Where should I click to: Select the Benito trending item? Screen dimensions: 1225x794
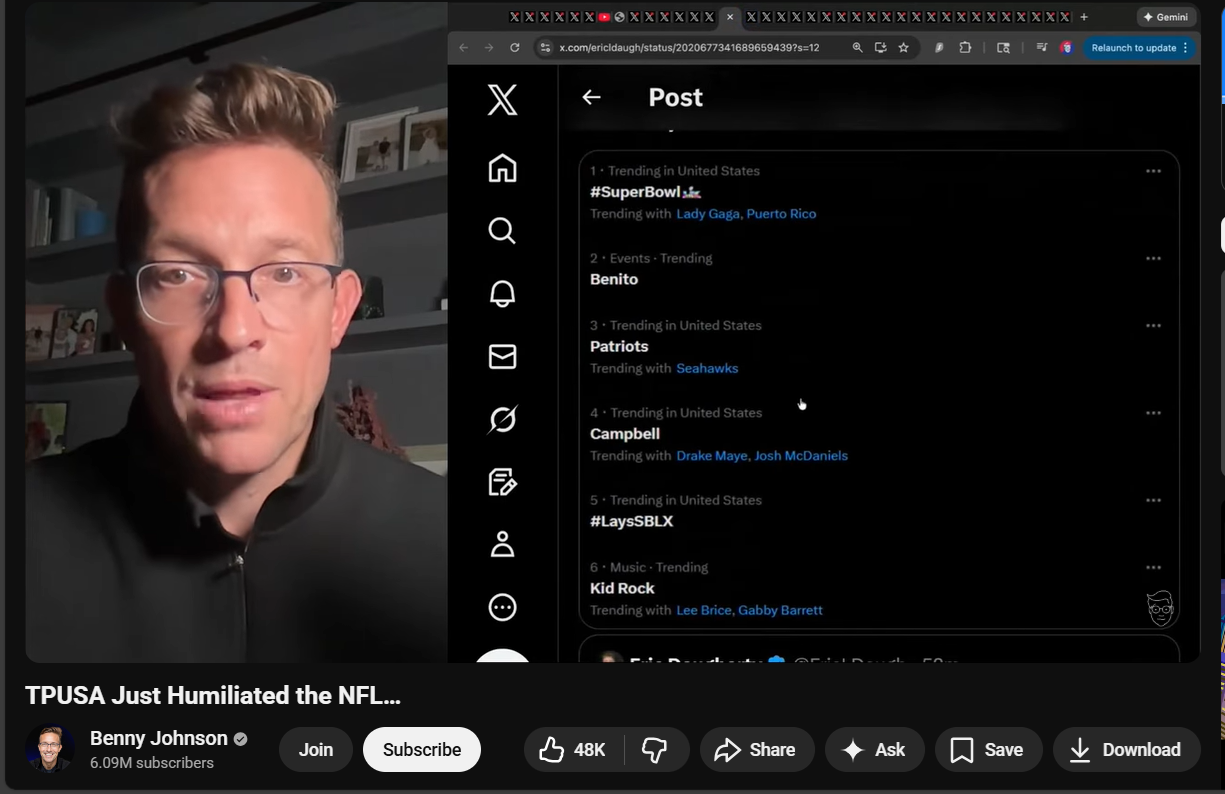click(614, 279)
